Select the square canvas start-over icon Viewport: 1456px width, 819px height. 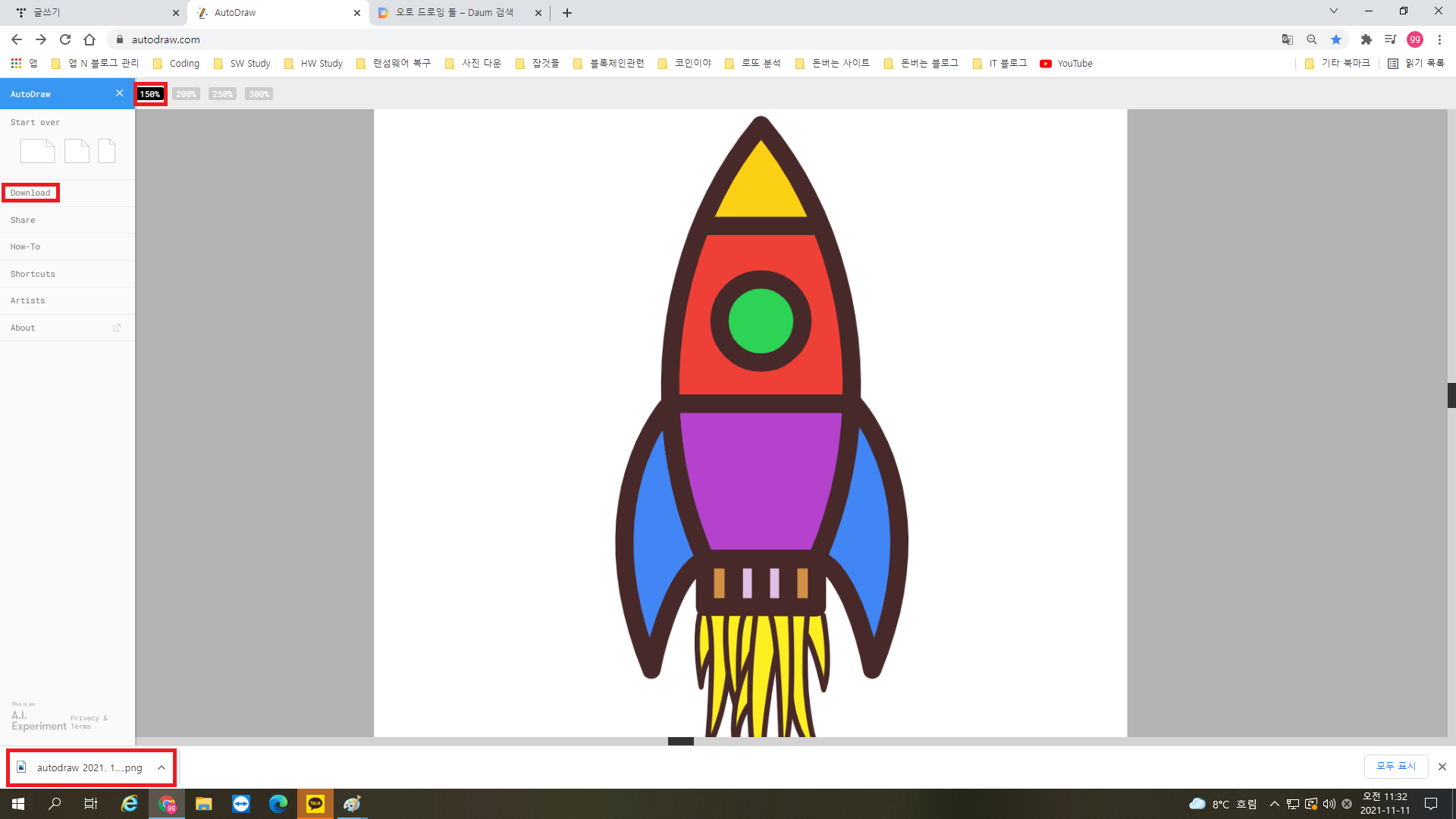pyautogui.click(x=77, y=151)
